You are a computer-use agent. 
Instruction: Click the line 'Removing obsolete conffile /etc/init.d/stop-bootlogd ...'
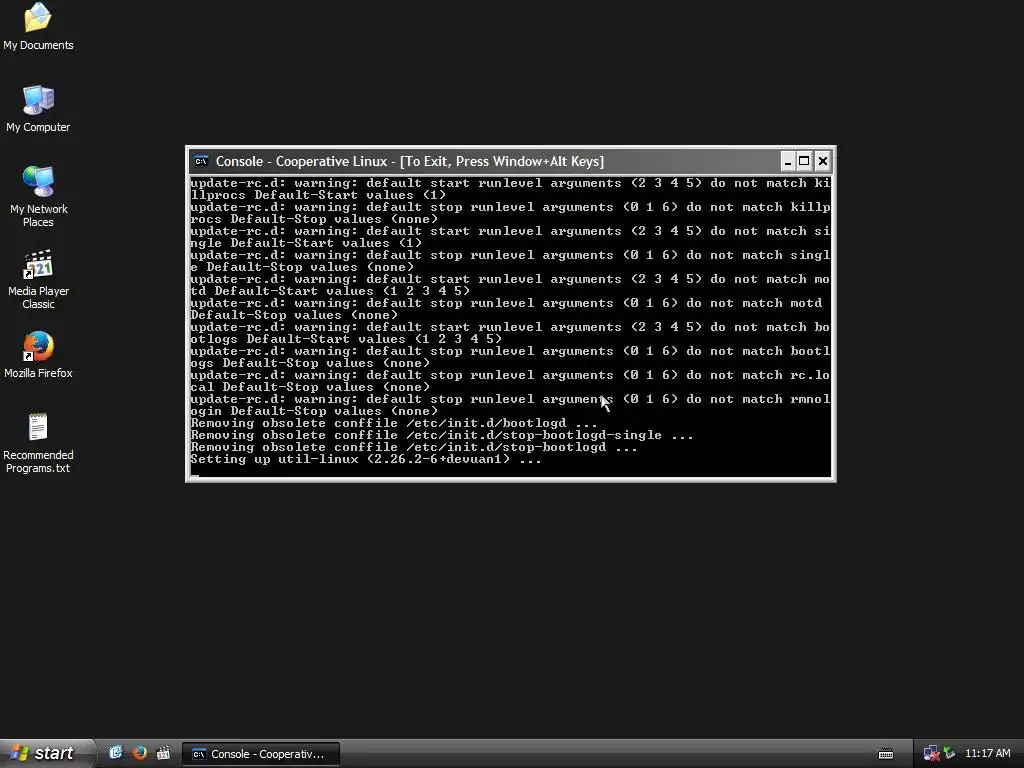(414, 447)
